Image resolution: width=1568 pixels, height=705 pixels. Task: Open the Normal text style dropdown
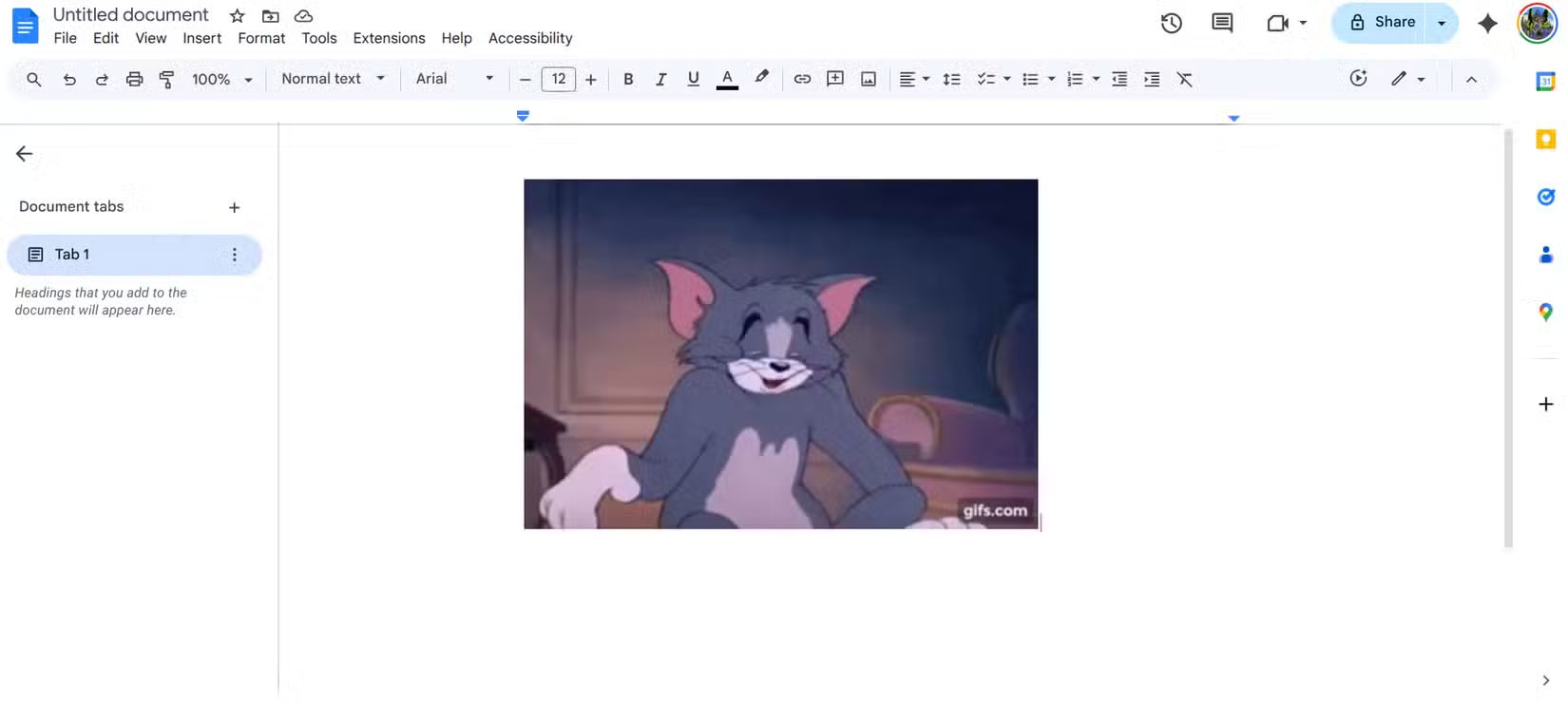point(333,79)
